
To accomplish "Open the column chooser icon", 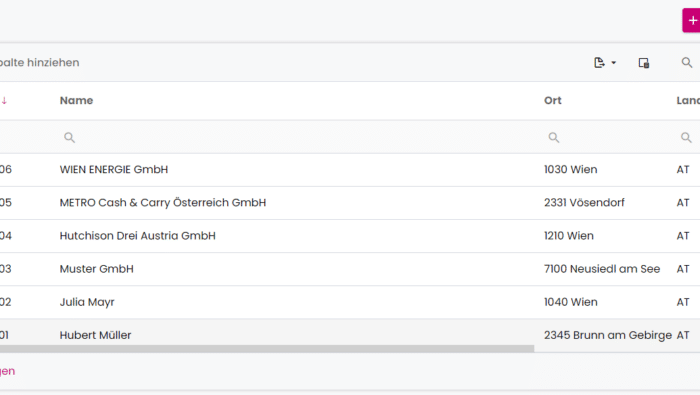I will (x=644, y=63).
